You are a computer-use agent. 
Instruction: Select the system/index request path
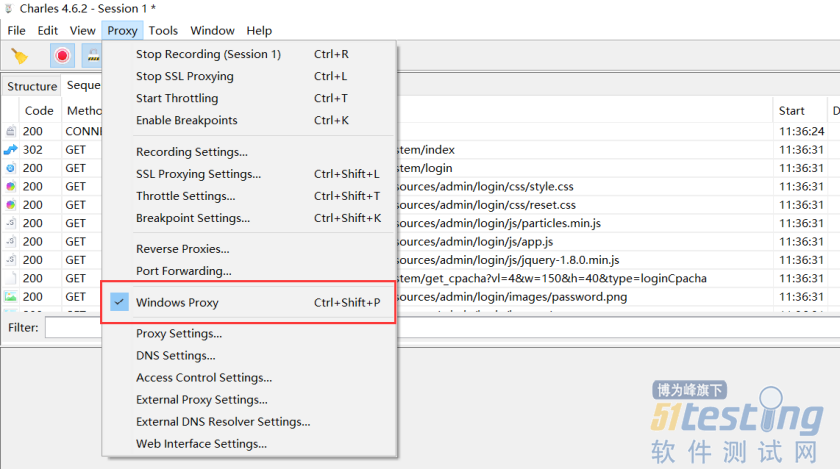tap(426, 150)
